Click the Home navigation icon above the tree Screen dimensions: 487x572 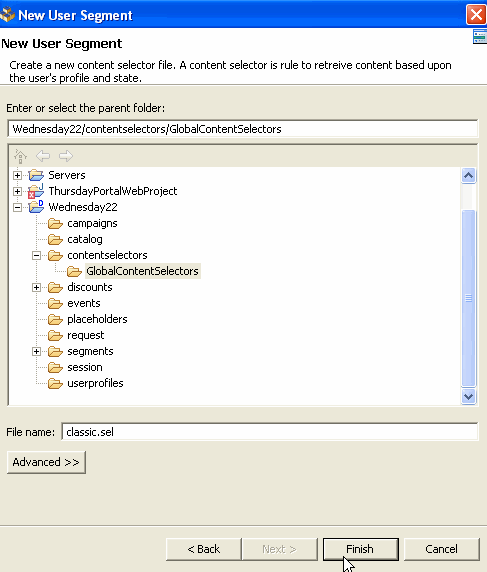pos(20,156)
